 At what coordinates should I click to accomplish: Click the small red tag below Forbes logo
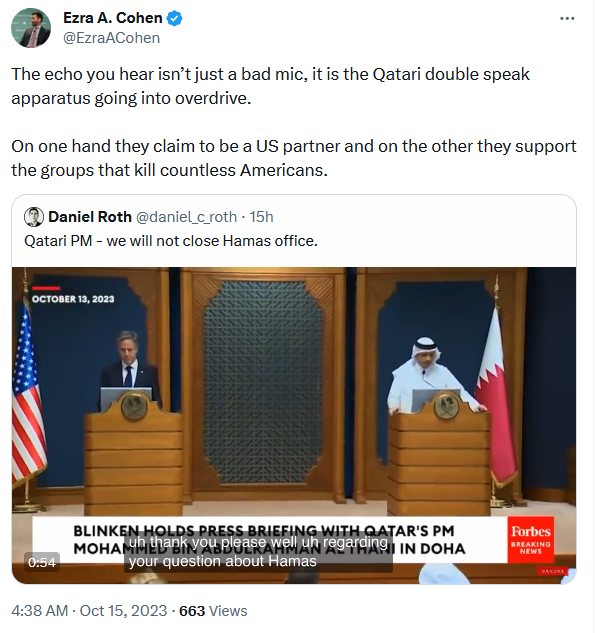tap(553, 571)
